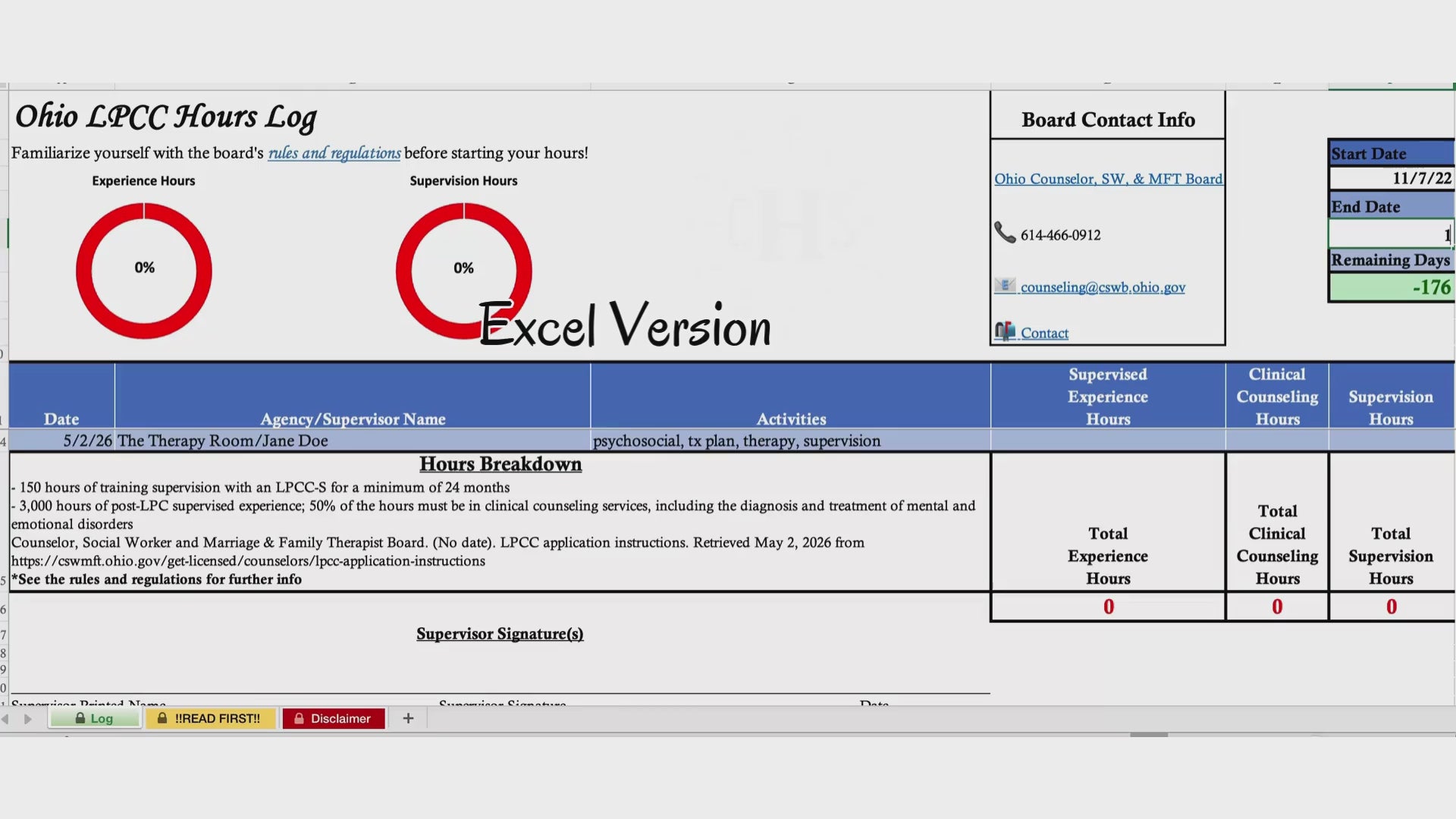
Task: Select the Start Date cell showing 11/7/22
Action: [1391, 178]
